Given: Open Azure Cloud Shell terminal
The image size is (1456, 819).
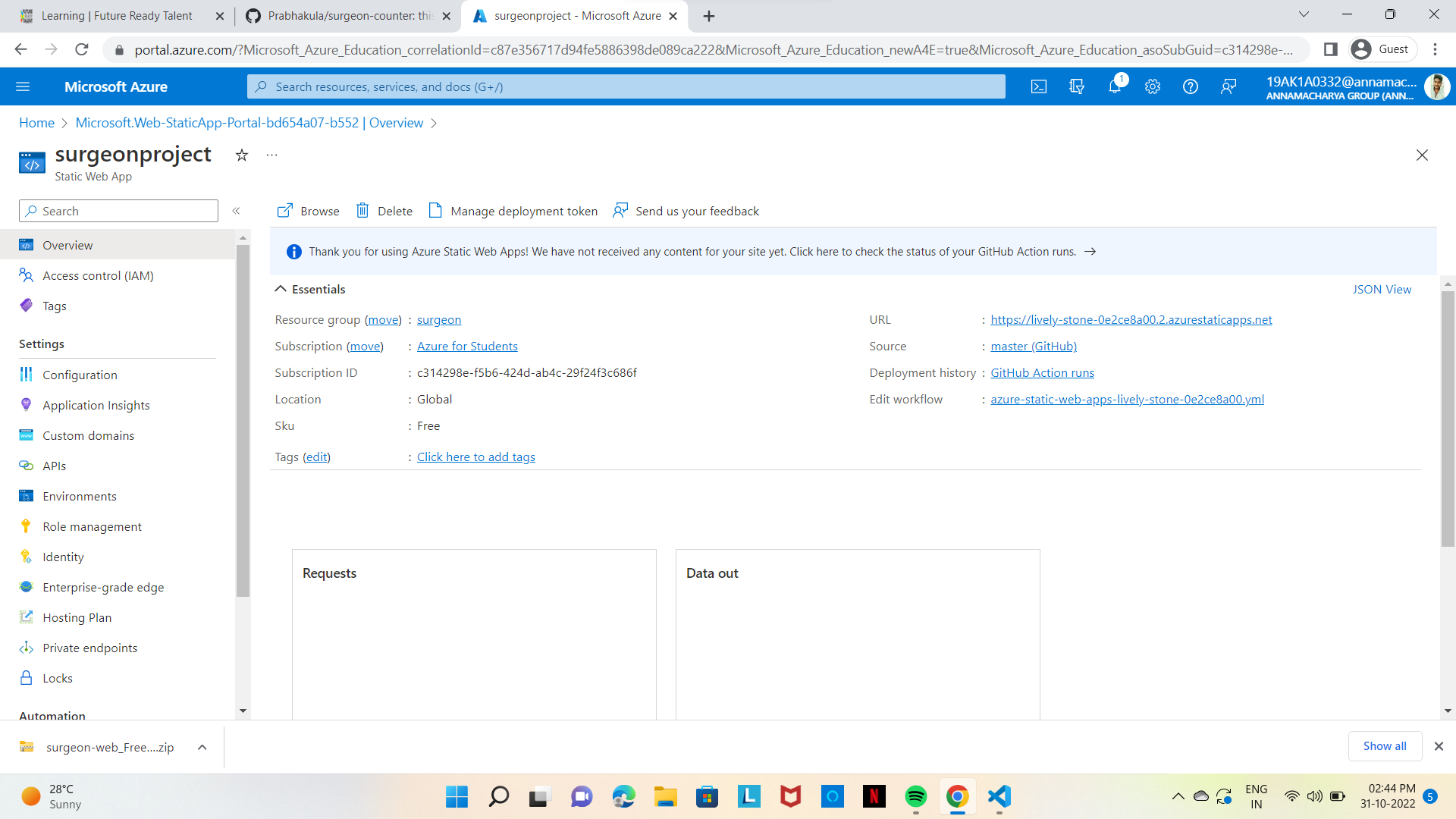Looking at the screenshot, I should (x=1038, y=86).
